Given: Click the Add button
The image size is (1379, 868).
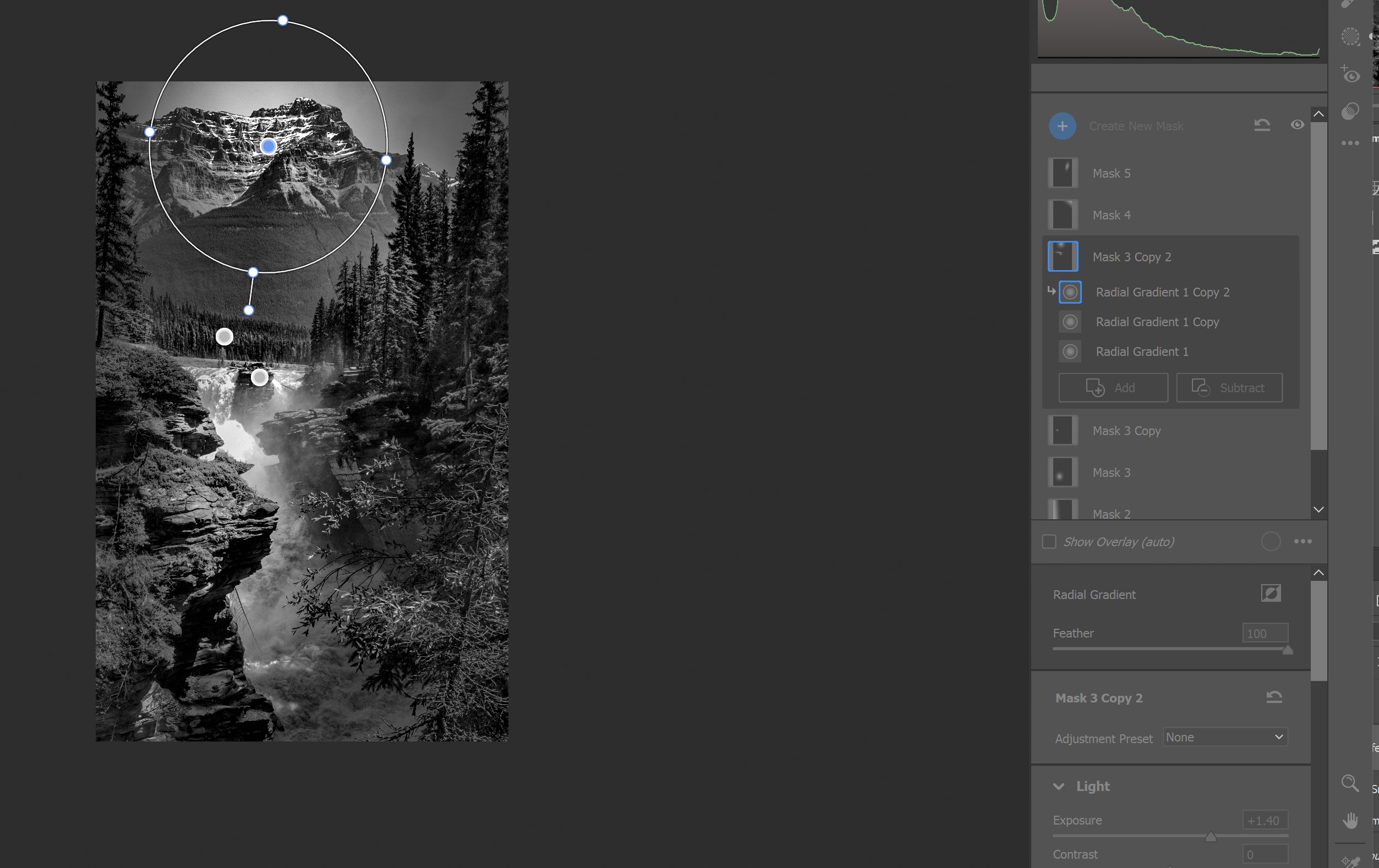Looking at the screenshot, I should click(x=1113, y=388).
